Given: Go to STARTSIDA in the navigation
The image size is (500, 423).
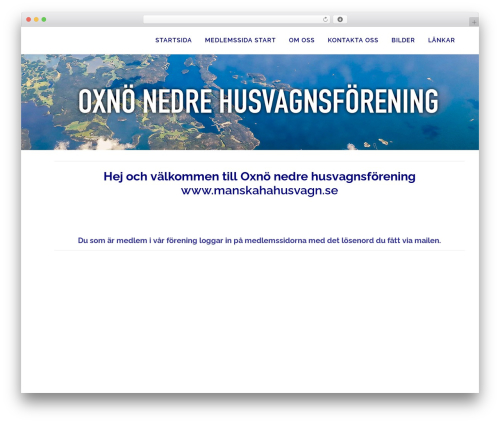Looking at the screenshot, I should pos(173,40).
